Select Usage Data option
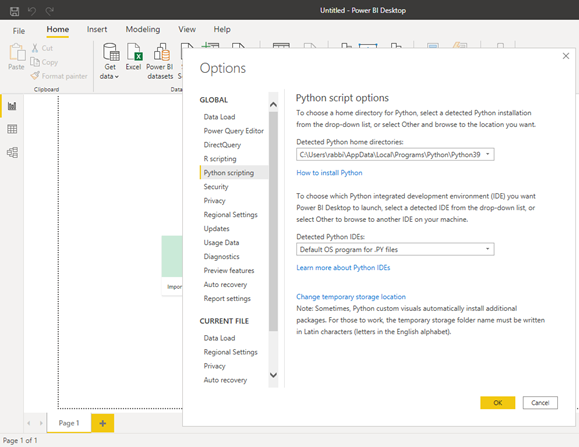 pos(222,243)
